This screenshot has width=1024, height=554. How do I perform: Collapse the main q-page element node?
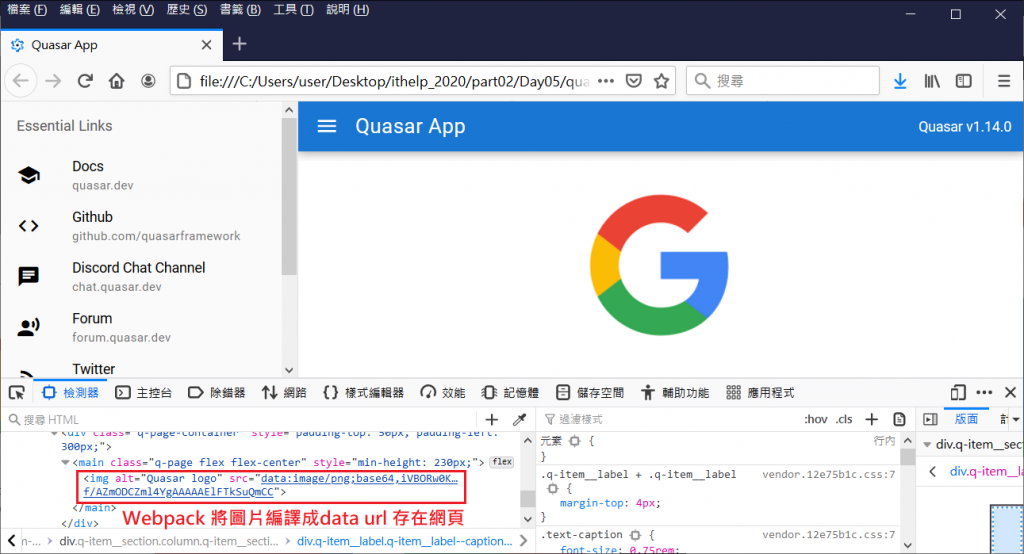click(65, 463)
